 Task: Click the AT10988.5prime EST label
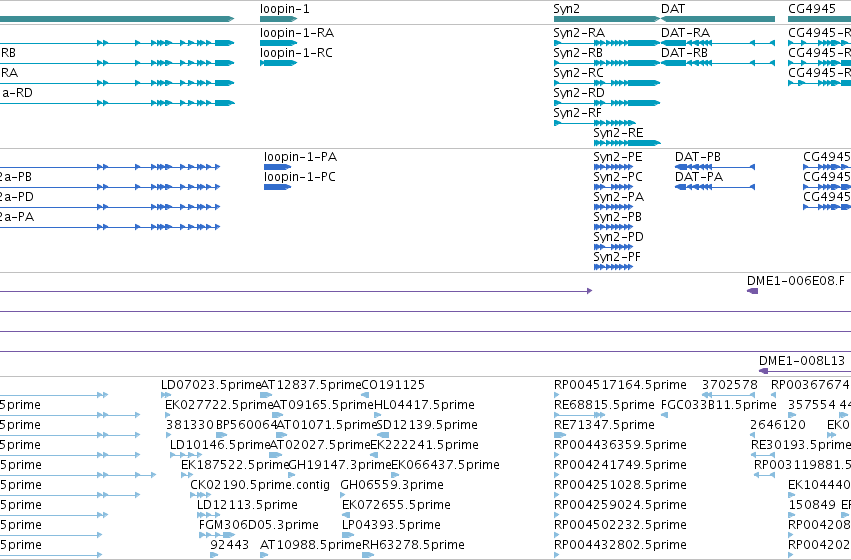click(310, 545)
